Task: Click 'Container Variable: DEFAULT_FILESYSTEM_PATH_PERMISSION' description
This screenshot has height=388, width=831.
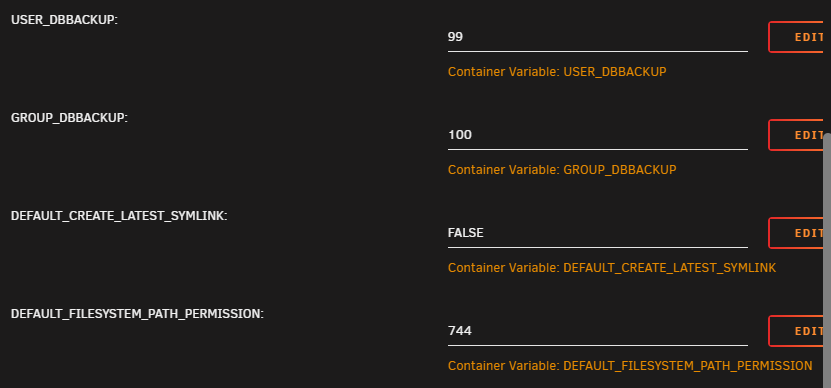Action: pos(630,366)
